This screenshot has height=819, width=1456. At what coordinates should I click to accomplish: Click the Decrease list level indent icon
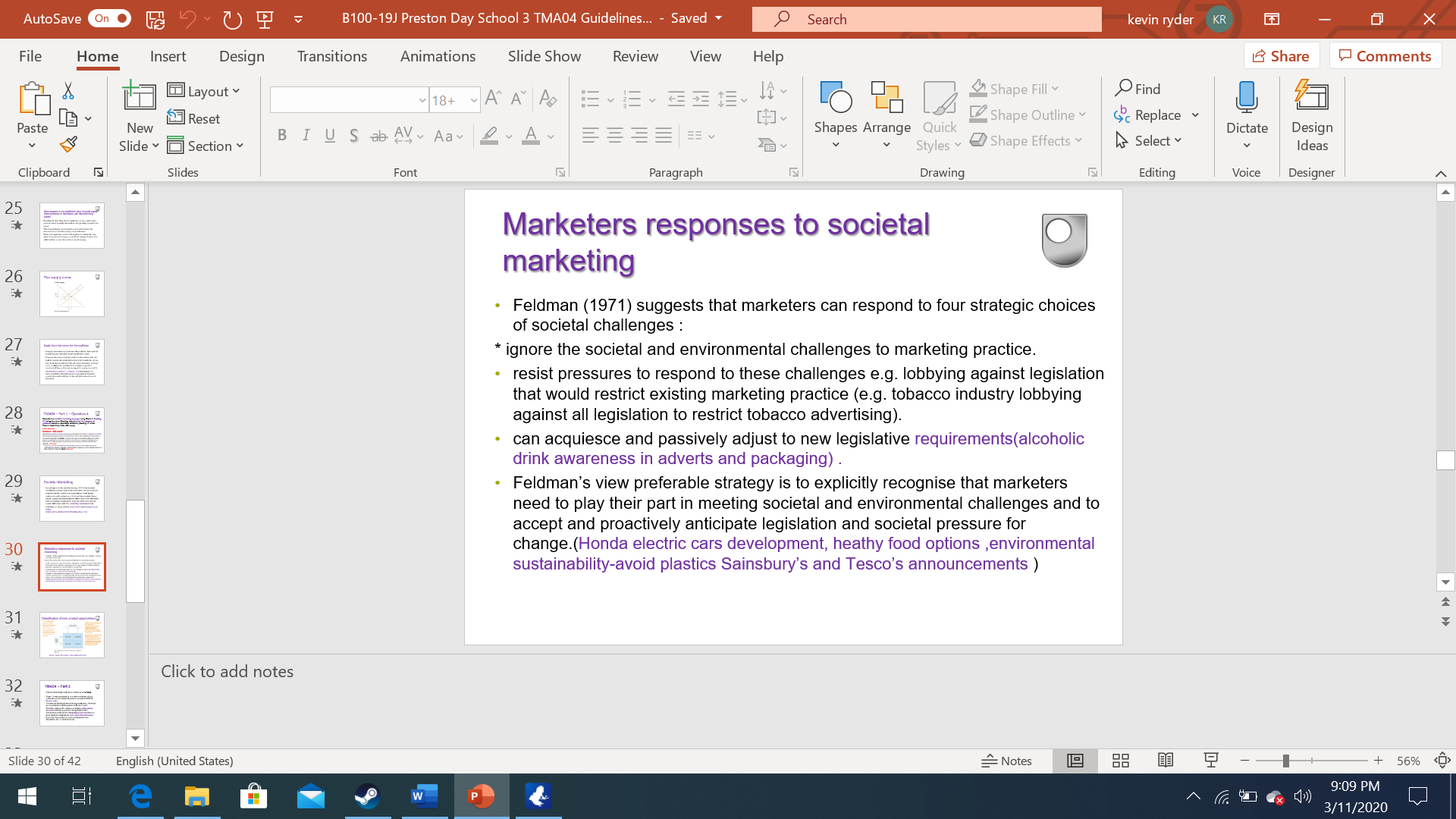(x=676, y=99)
